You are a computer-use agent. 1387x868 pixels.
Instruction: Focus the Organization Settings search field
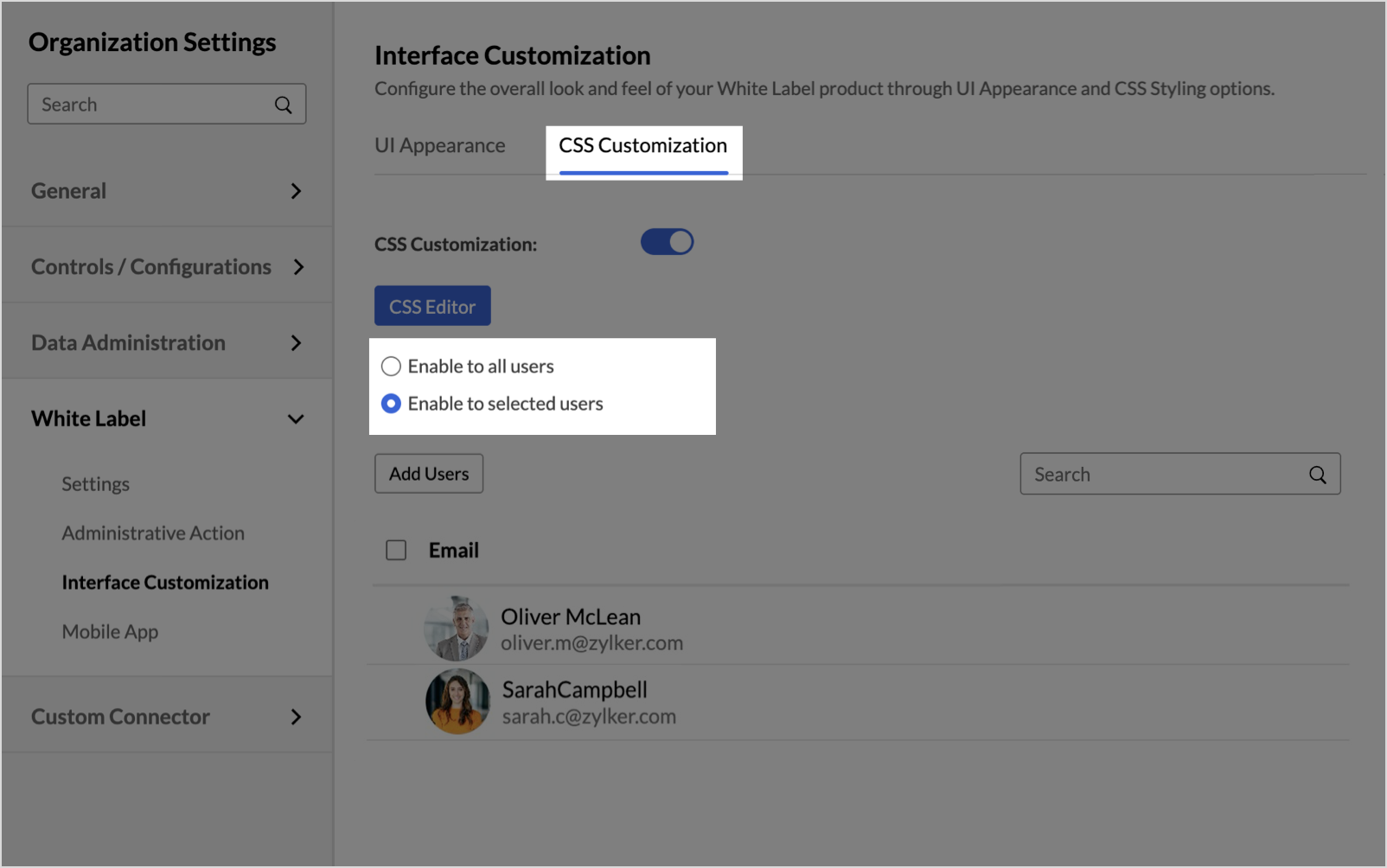click(151, 105)
